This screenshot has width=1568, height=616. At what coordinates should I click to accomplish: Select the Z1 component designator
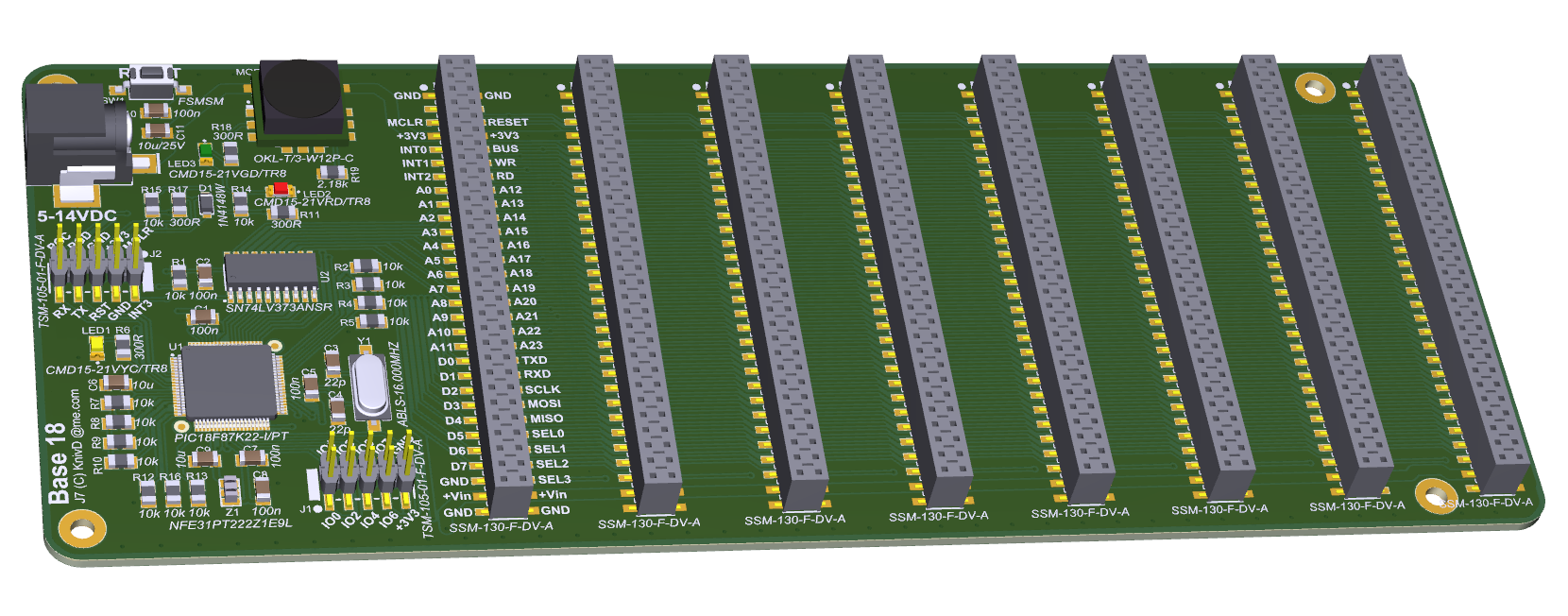coord(232,512)
